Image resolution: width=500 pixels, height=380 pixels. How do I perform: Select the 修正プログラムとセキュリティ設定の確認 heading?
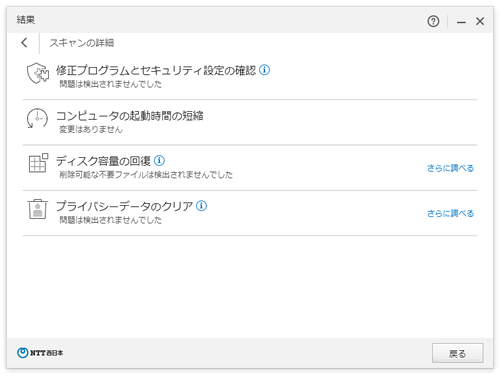[156, 70]
